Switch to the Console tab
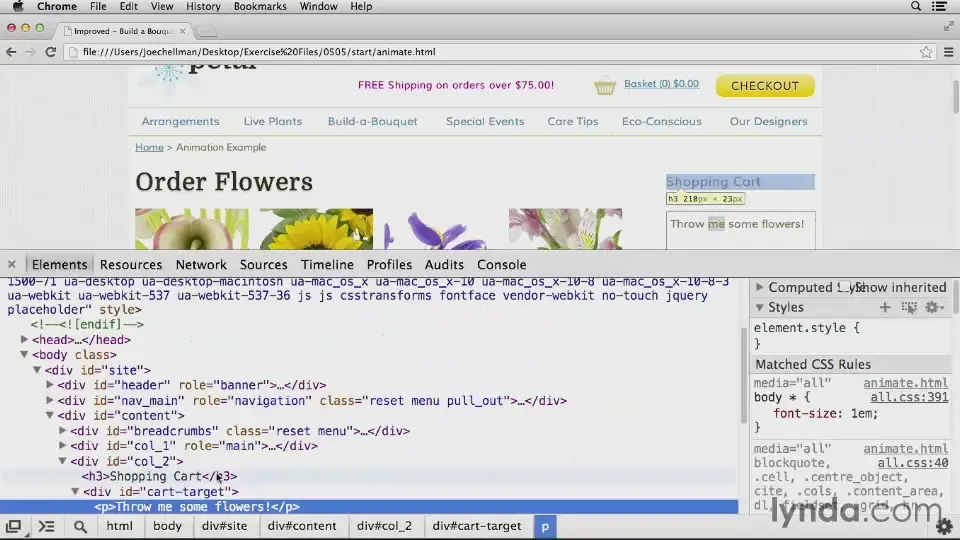Screen dimensions: 960x540 click(x=501, y=264)
